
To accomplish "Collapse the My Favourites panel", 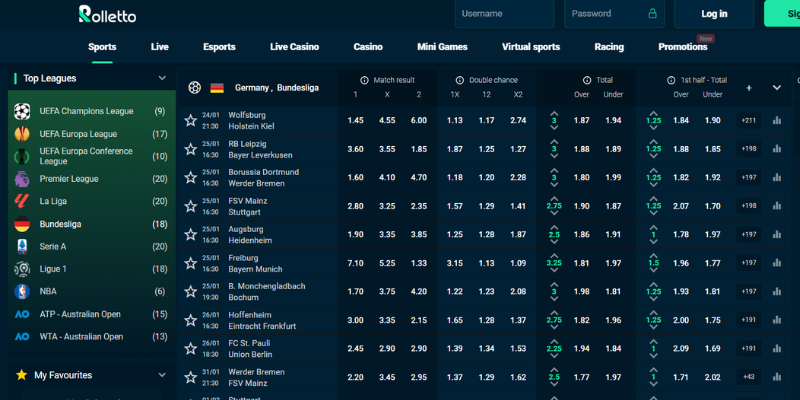I will [162, 375].
